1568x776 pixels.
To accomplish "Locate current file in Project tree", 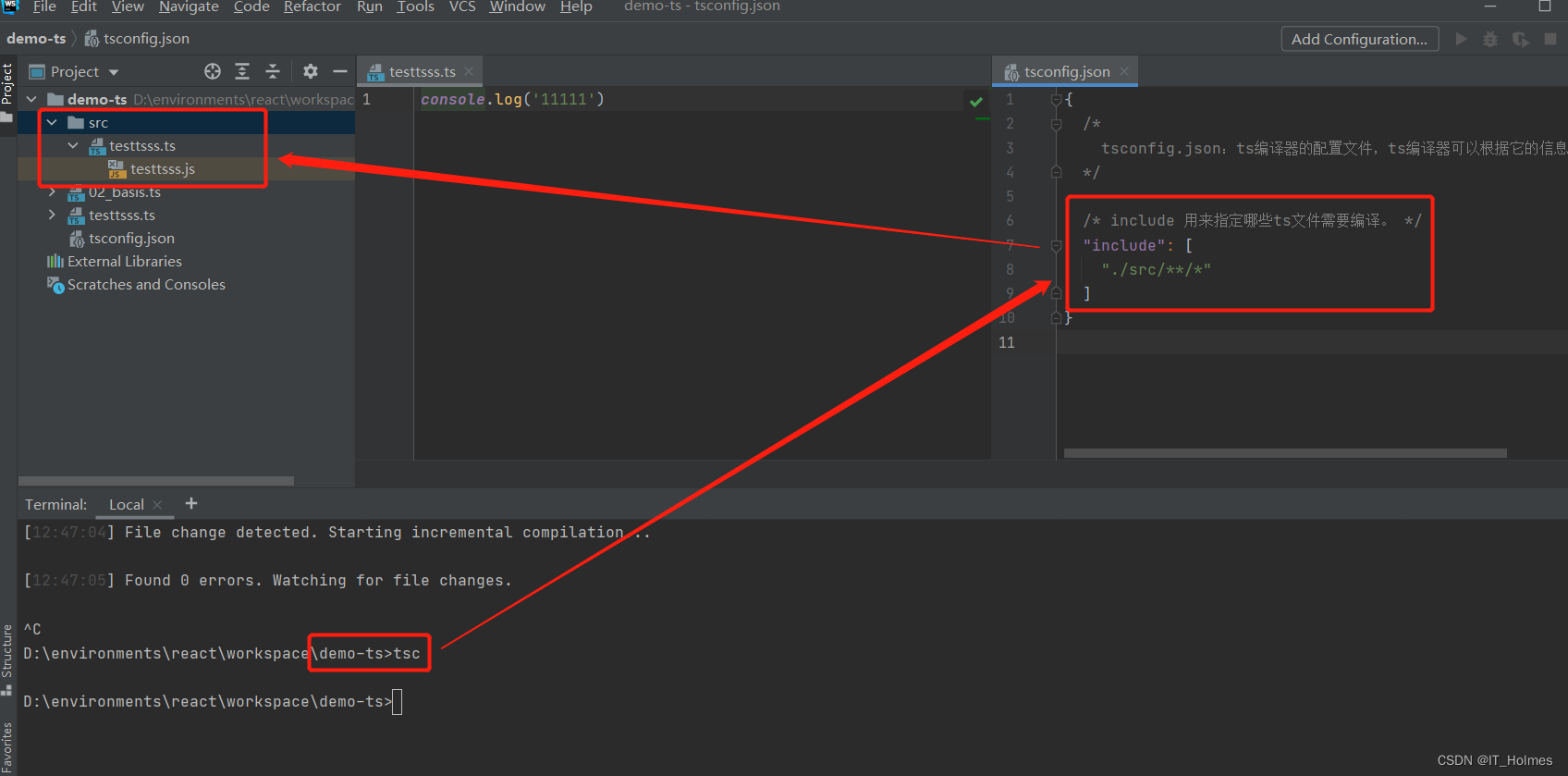I will 213,71.
